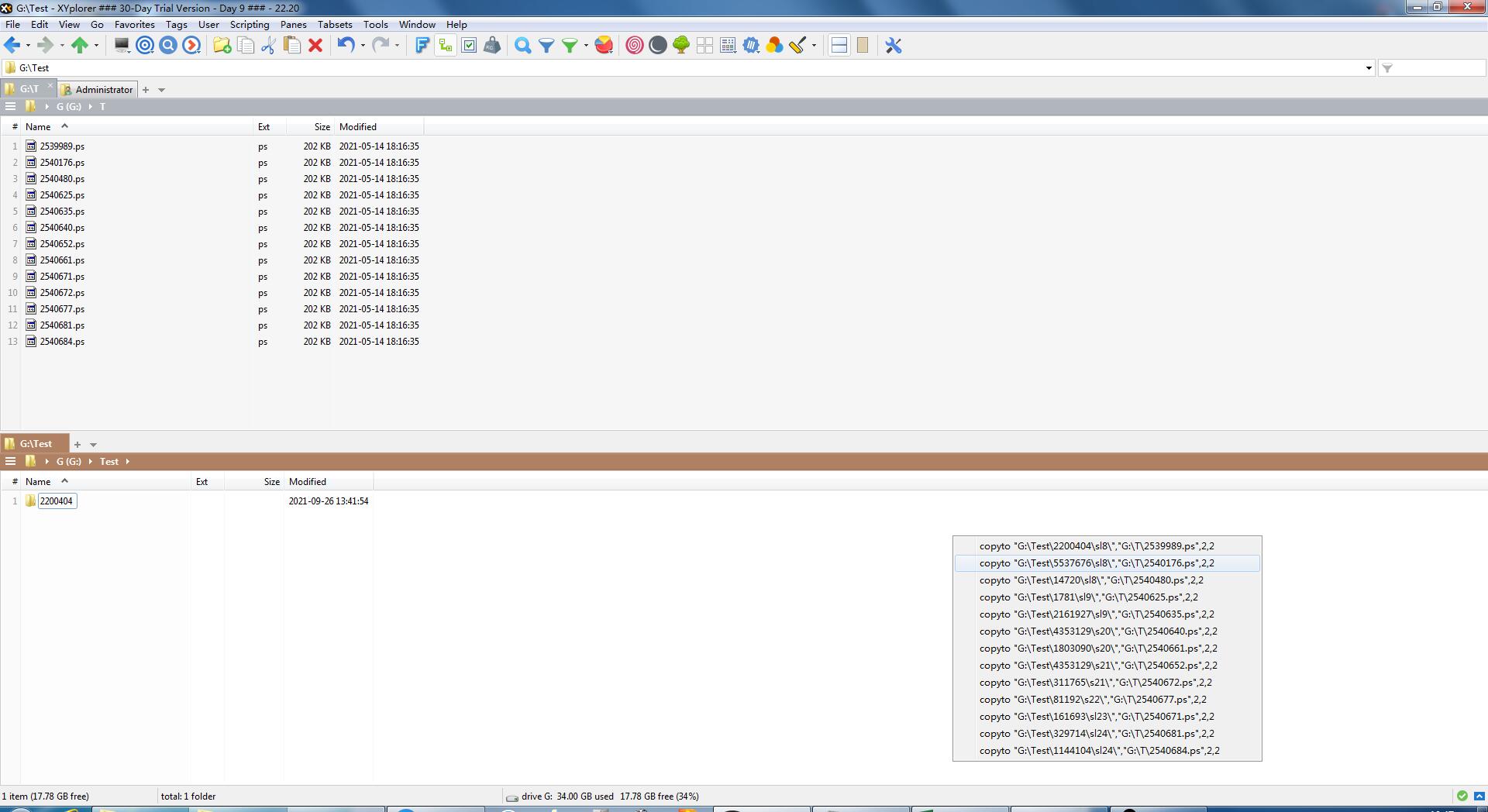Image resolution: width=1488 pixels, height=812 pixels.
Task: Create a new folder from toolbar
Action: (x=222, y=46)
